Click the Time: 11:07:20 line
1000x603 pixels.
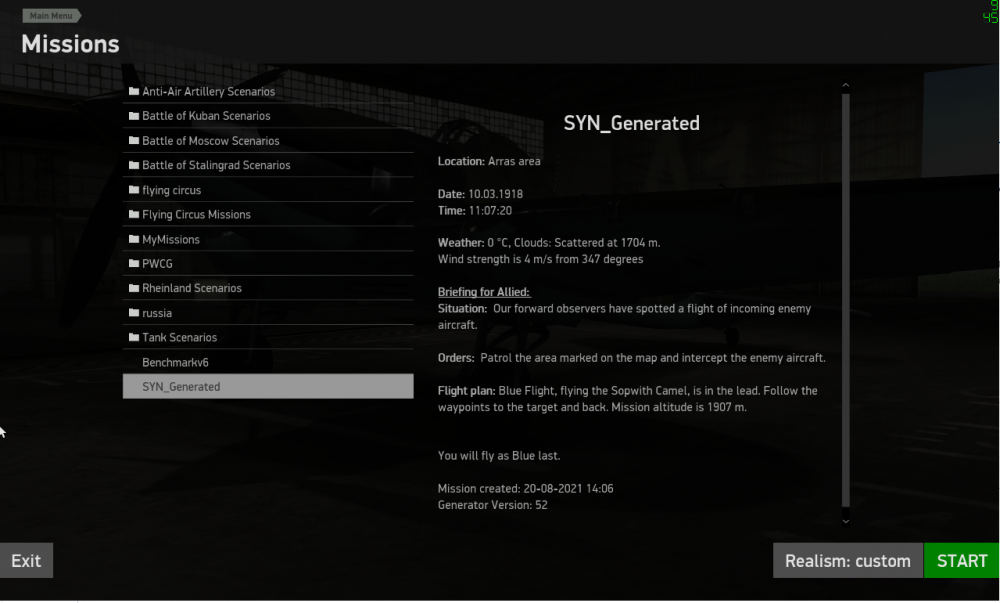(474, 210)
